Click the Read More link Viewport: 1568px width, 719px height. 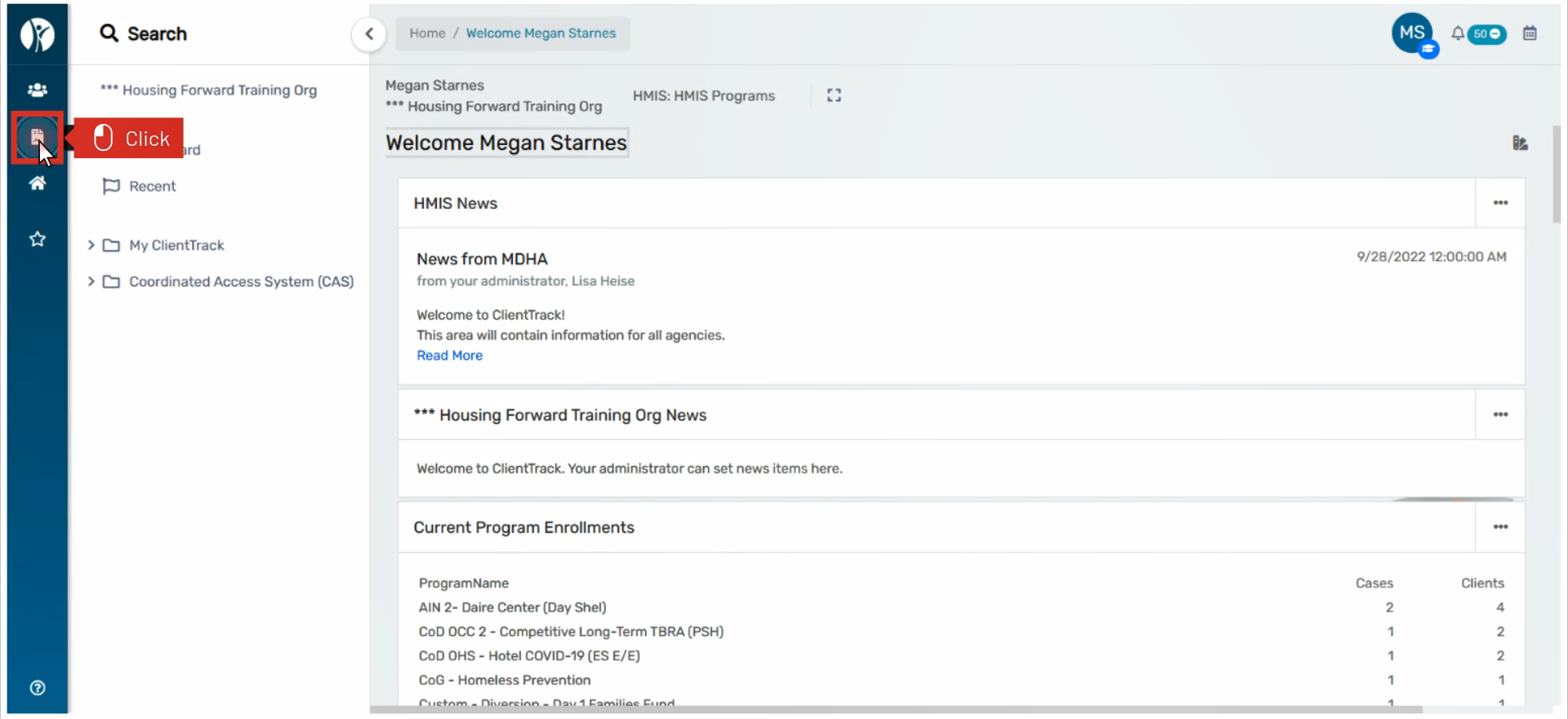pos(449,356)
